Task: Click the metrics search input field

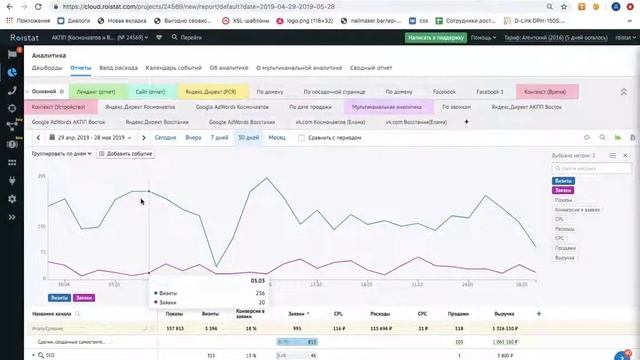Action: click(x=592, y=168)
